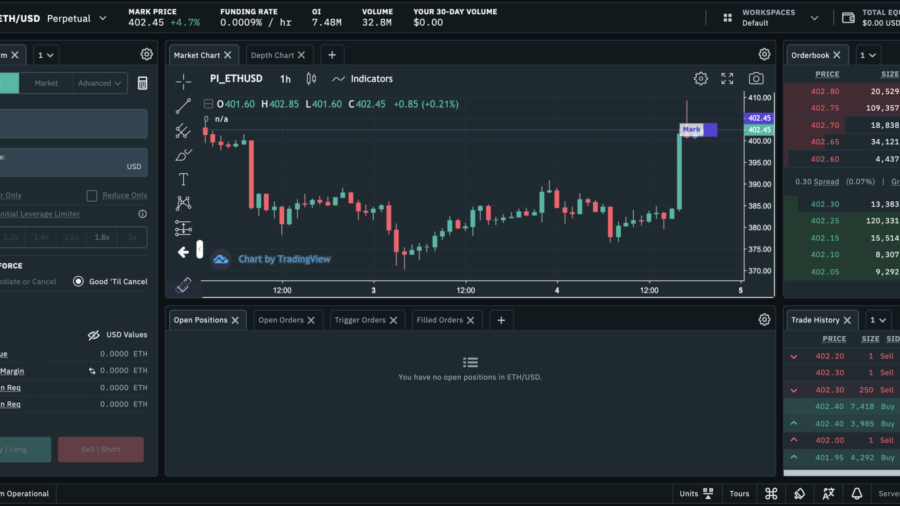
Task: Open the Tours link
Action: pyautogui.click(x=739, y=493)
